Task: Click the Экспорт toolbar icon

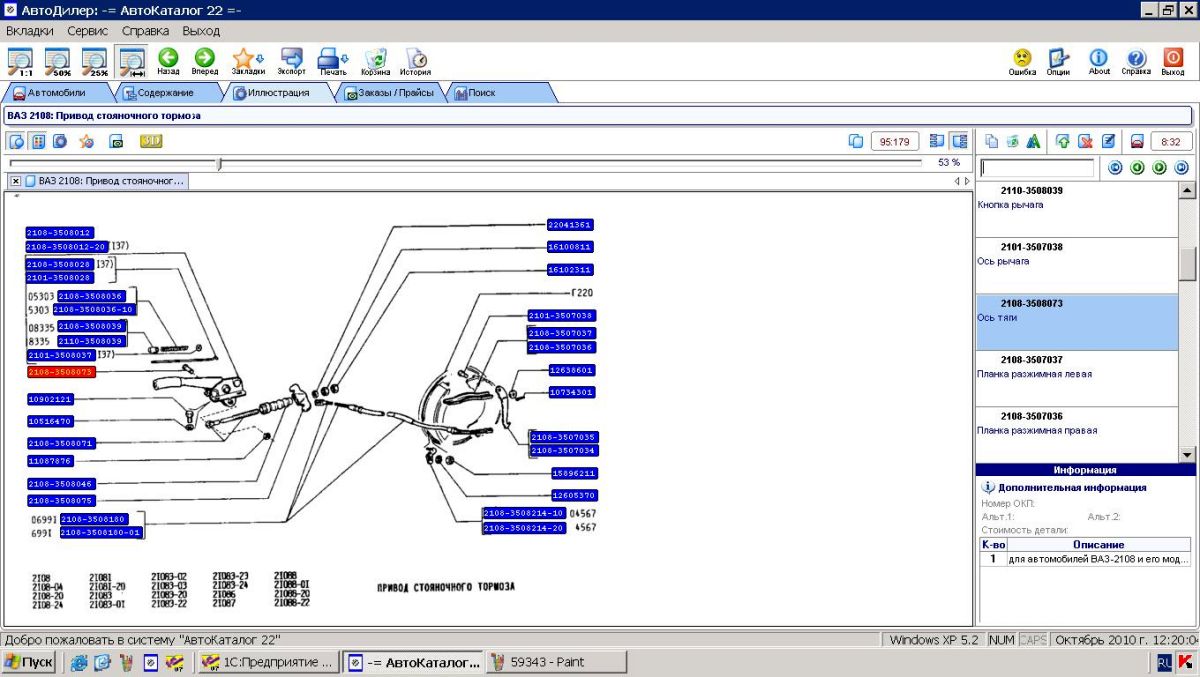Action: [292, 59]
